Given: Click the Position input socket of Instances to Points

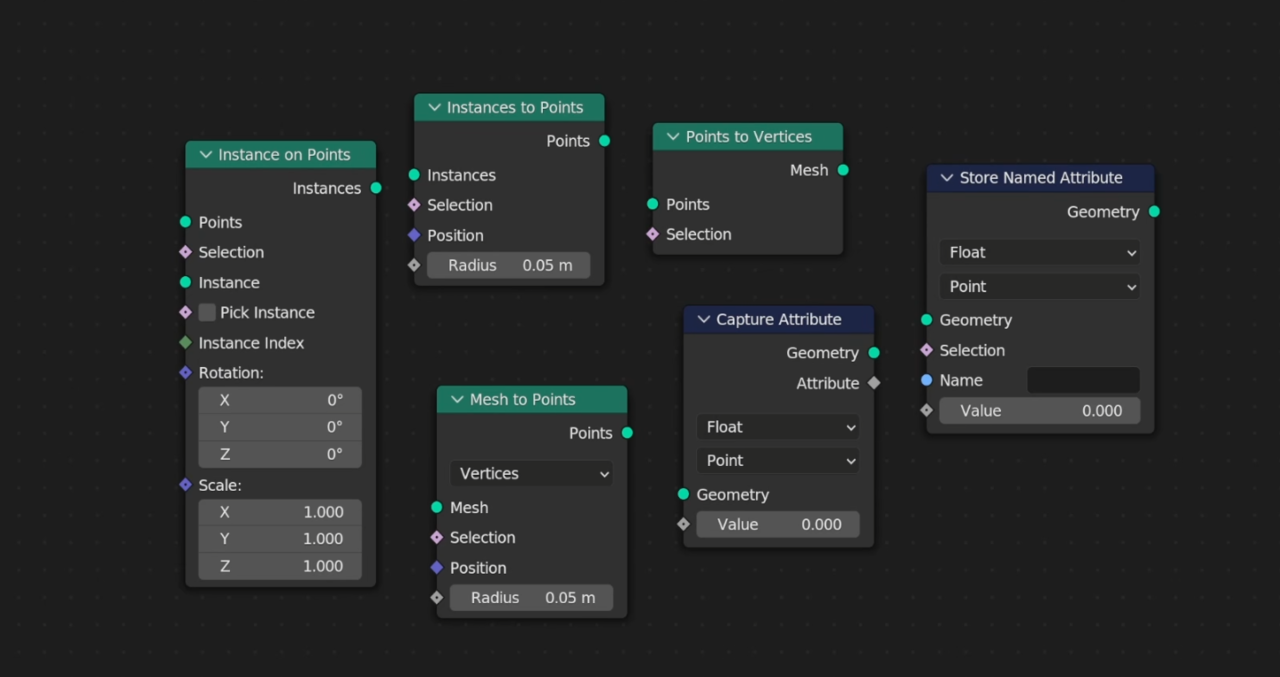Looking at the screenshot, I should pos(414,235).
